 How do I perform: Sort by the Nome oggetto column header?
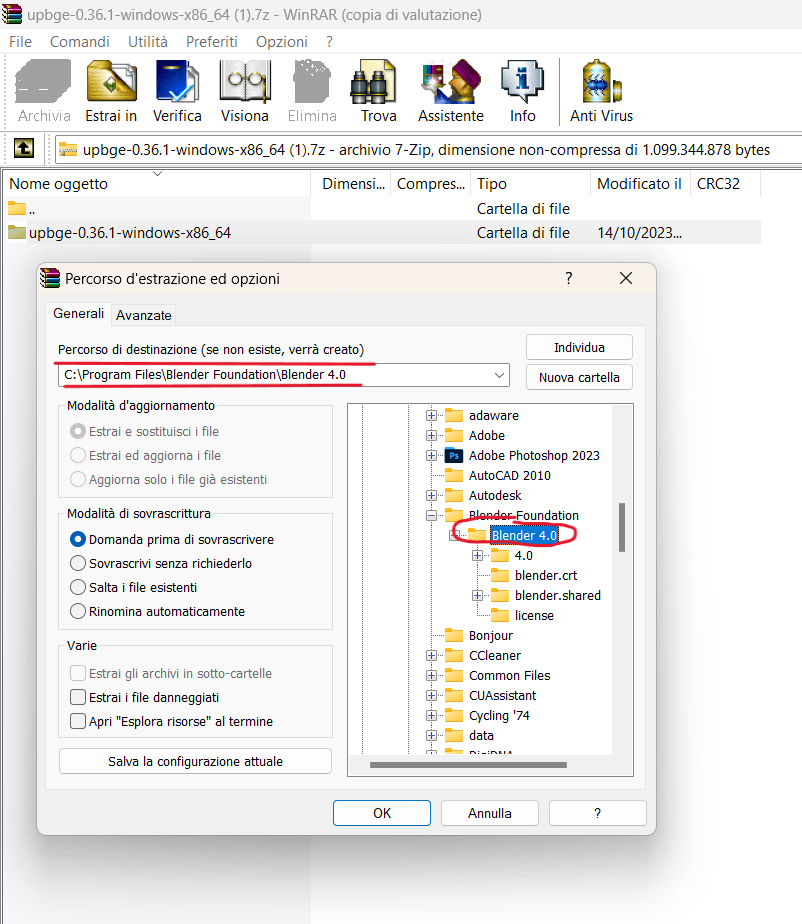[156, 184]
